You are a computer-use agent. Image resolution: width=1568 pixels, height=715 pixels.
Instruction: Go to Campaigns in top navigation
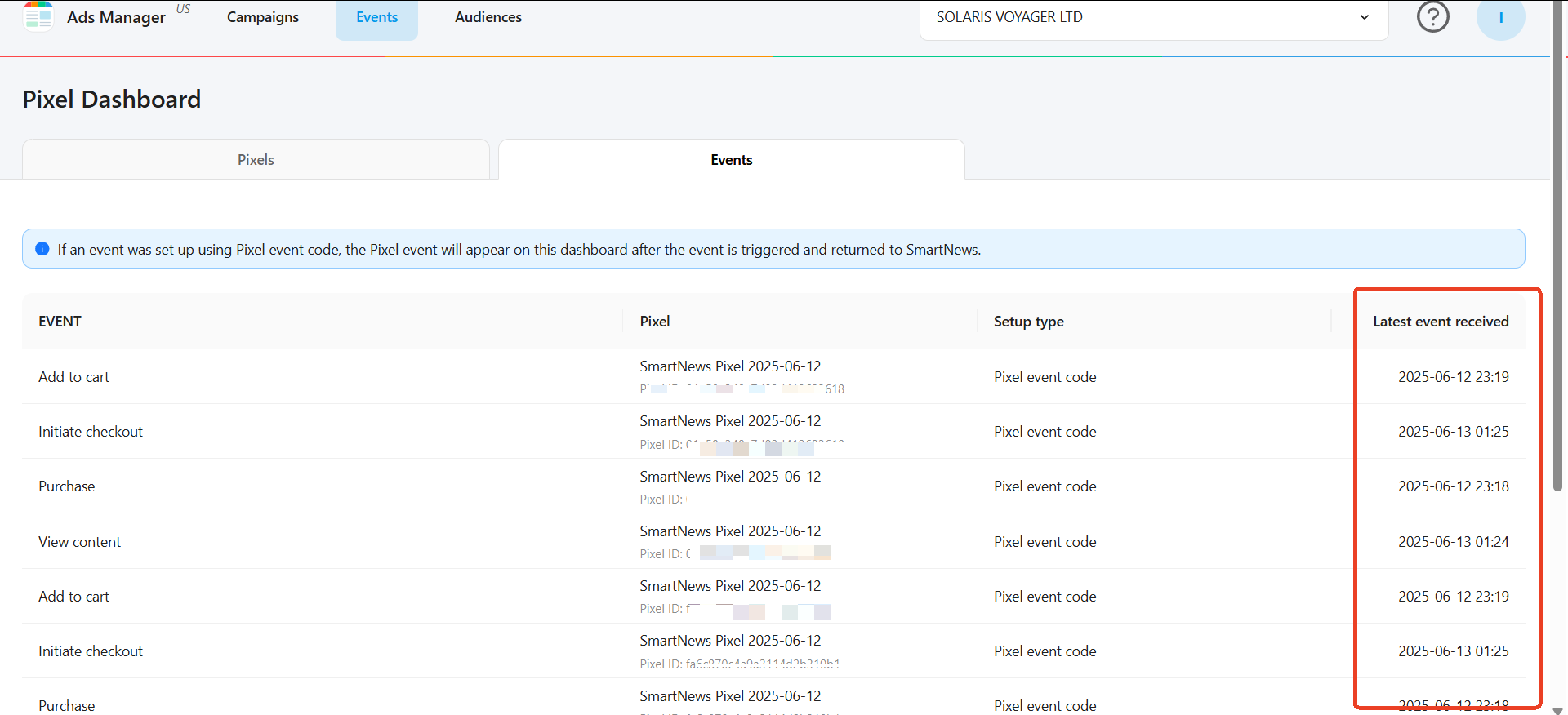coord(263,17)
